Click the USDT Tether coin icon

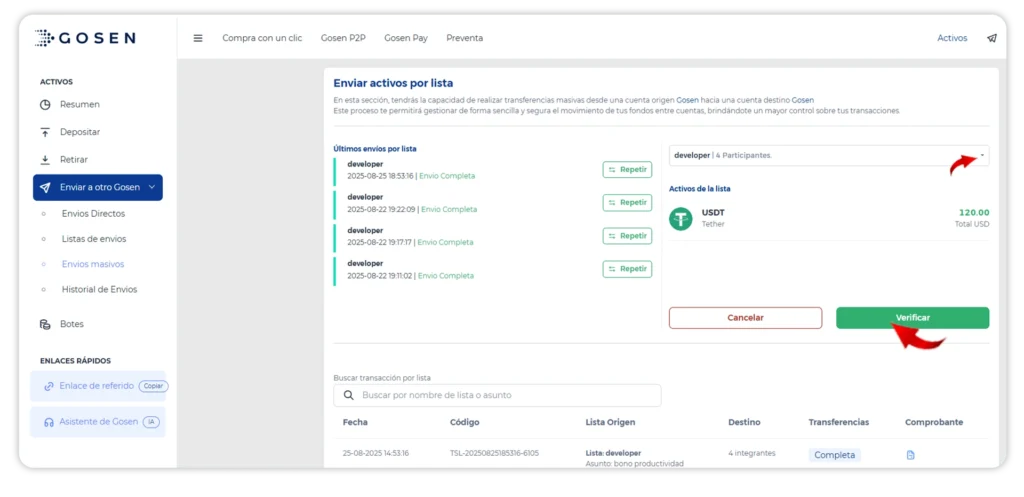coord(681,218)
